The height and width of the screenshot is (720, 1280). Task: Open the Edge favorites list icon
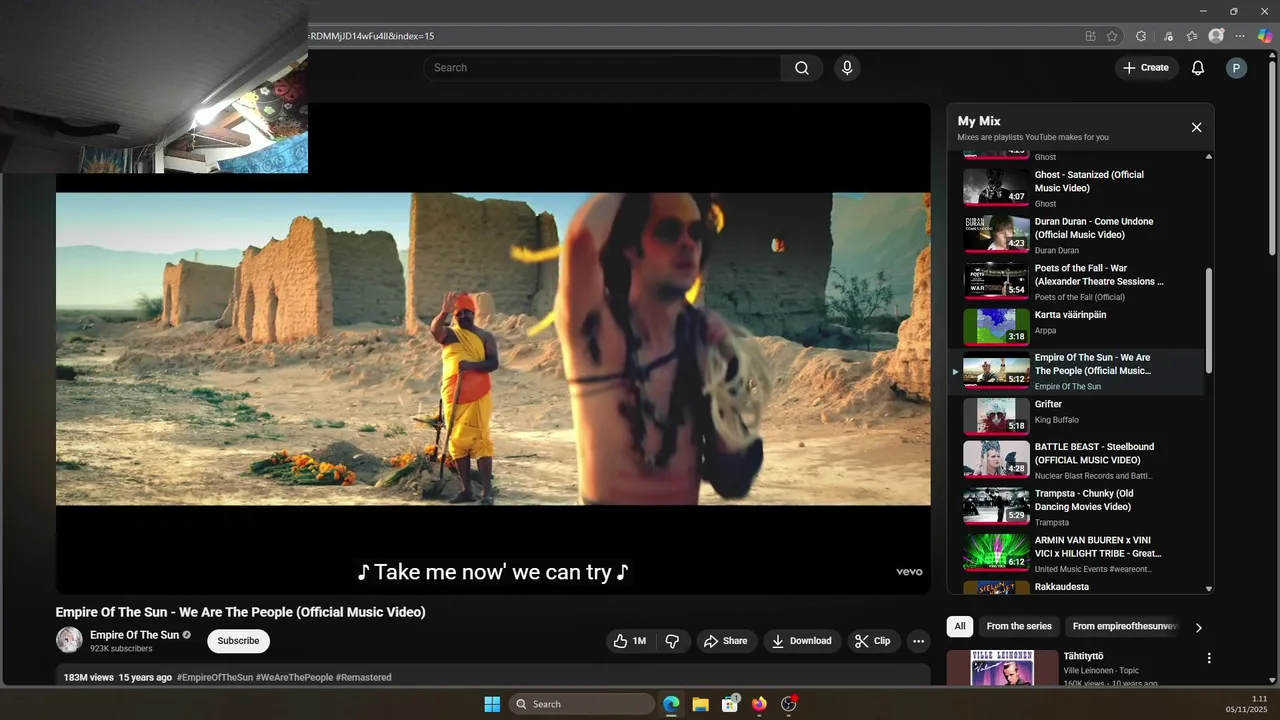1192,36
